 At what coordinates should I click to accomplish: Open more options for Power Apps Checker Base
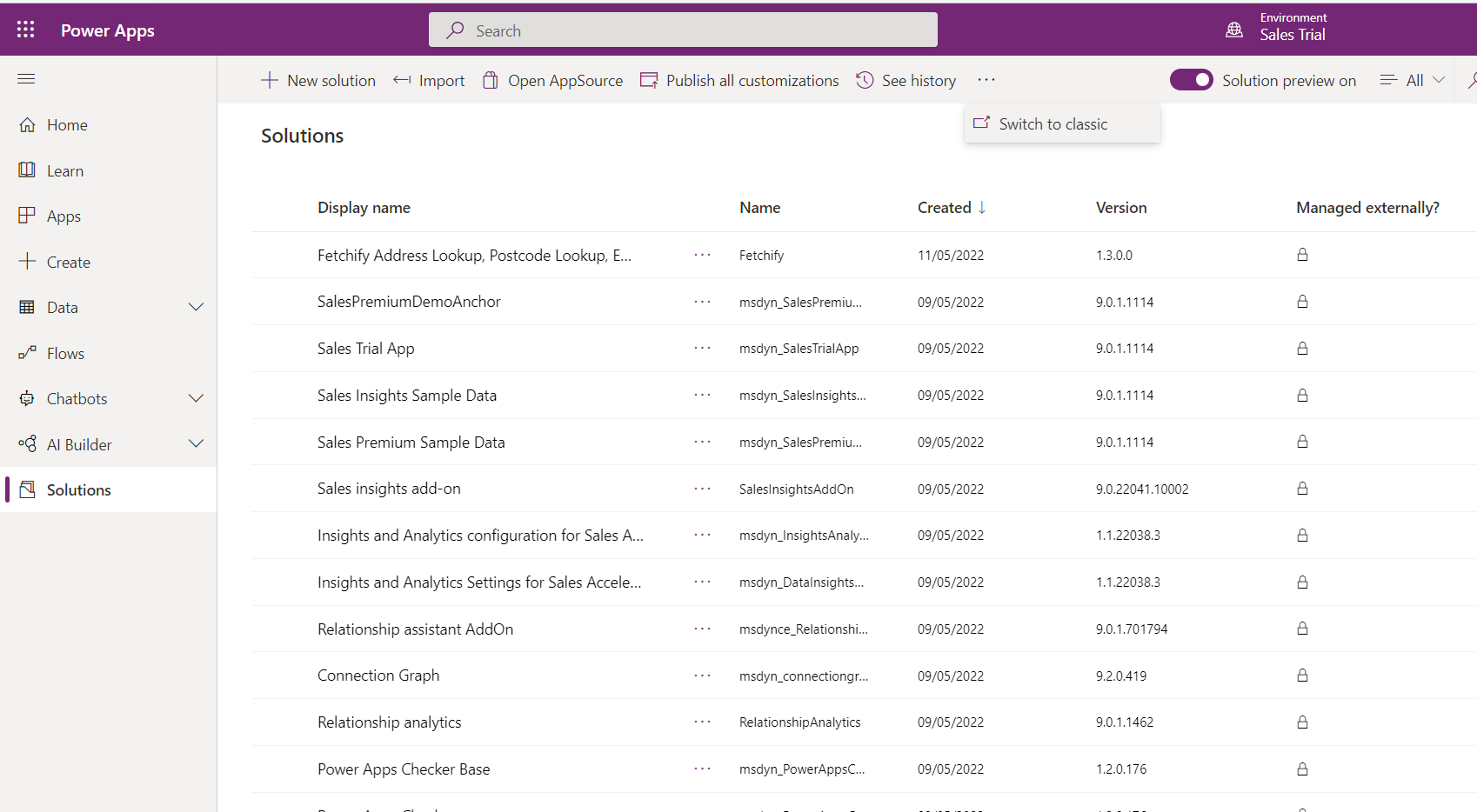tap(703, 769)
